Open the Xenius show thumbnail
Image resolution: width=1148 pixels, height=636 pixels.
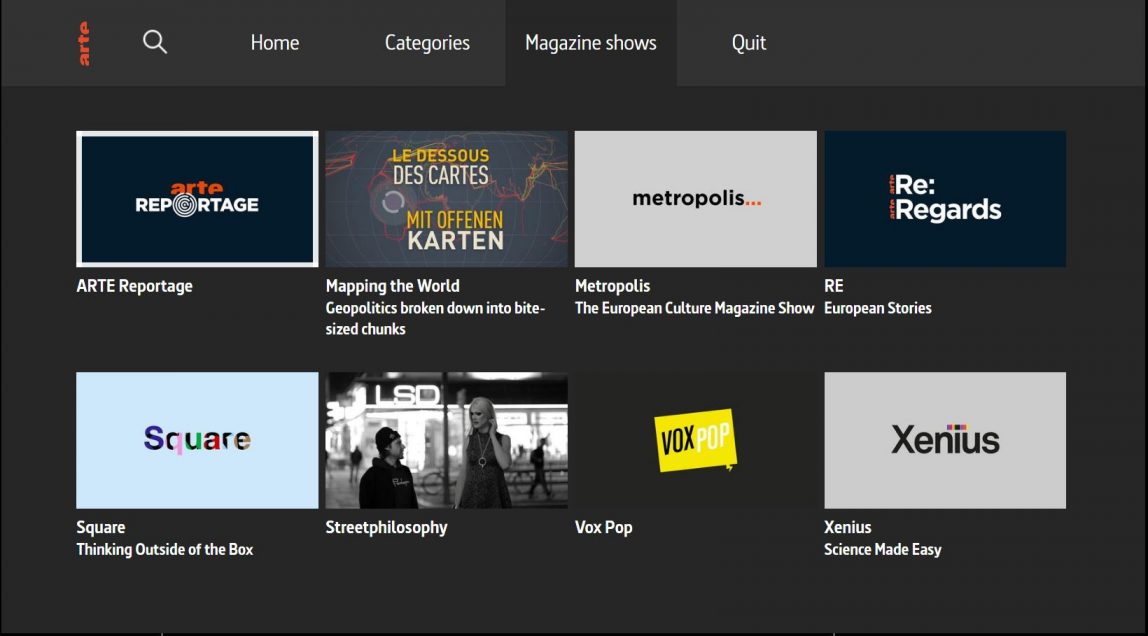[x=945, y=440]
